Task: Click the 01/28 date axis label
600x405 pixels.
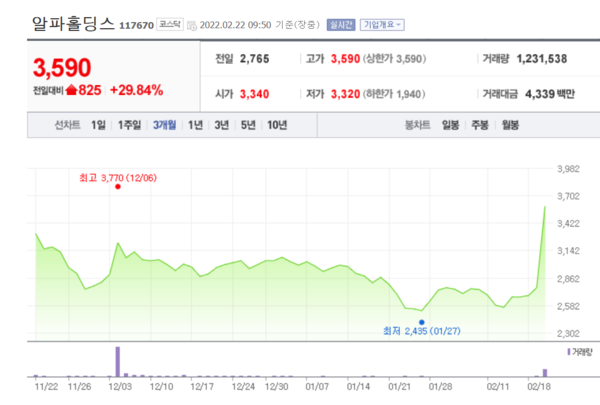Action: coord(440,387)
